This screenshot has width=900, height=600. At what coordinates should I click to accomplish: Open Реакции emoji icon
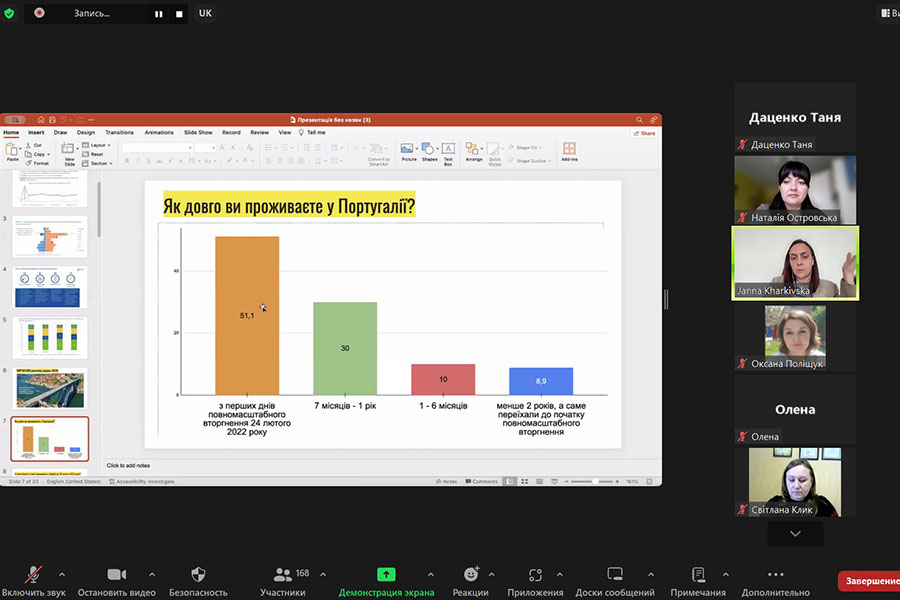470,575
